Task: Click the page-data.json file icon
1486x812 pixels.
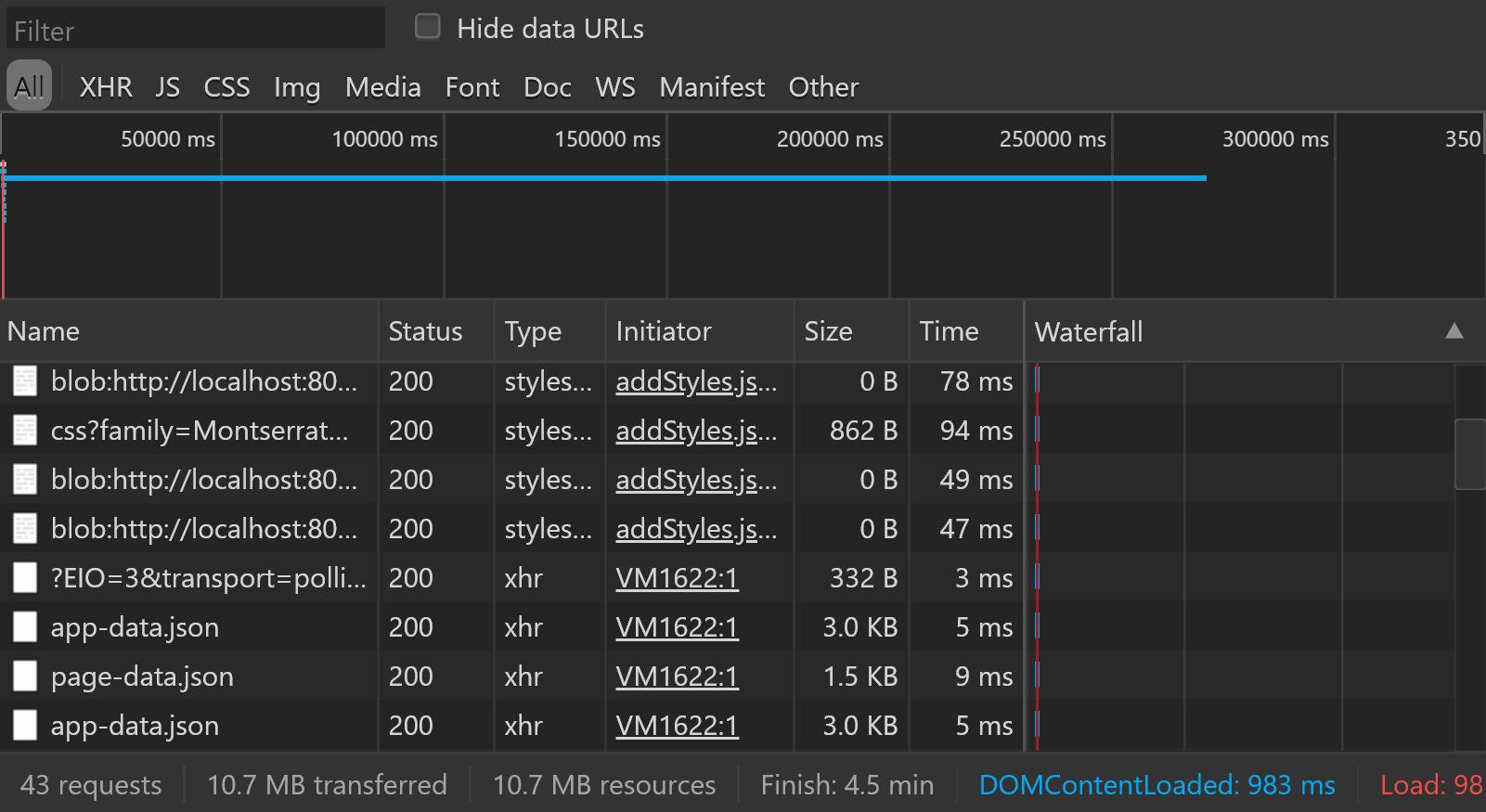Action: pyautogui.click(x=25, y=677)
